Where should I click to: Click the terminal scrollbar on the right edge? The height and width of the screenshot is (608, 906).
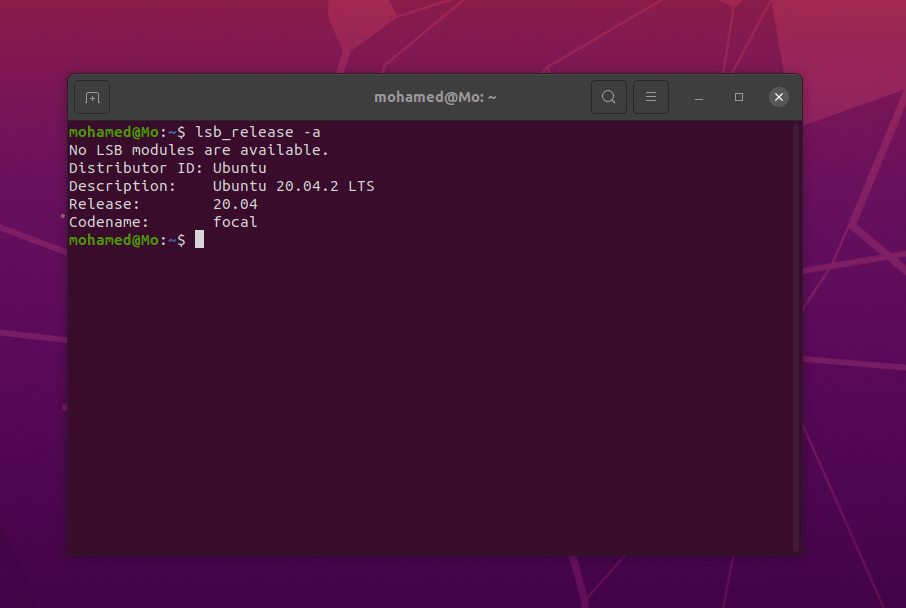point(797,300)
